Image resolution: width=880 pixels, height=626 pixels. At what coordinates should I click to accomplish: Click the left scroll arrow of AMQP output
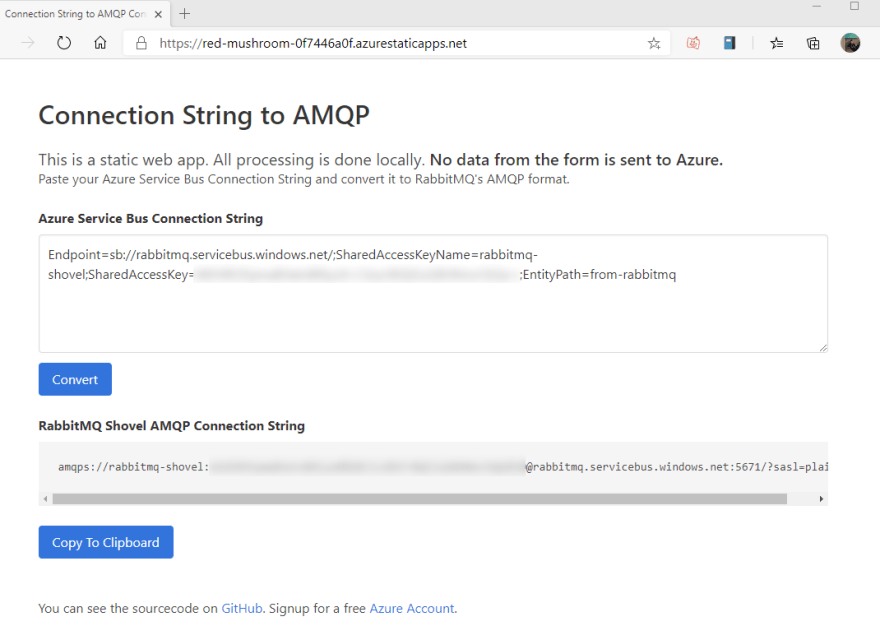click(x=45, y=499)
